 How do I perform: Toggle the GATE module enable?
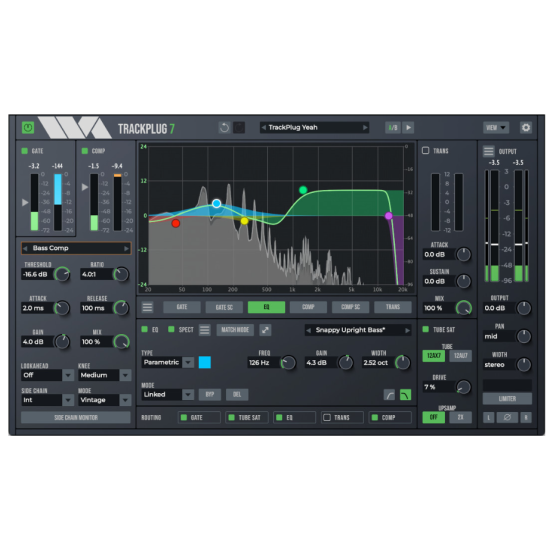(x=25, y=151)
